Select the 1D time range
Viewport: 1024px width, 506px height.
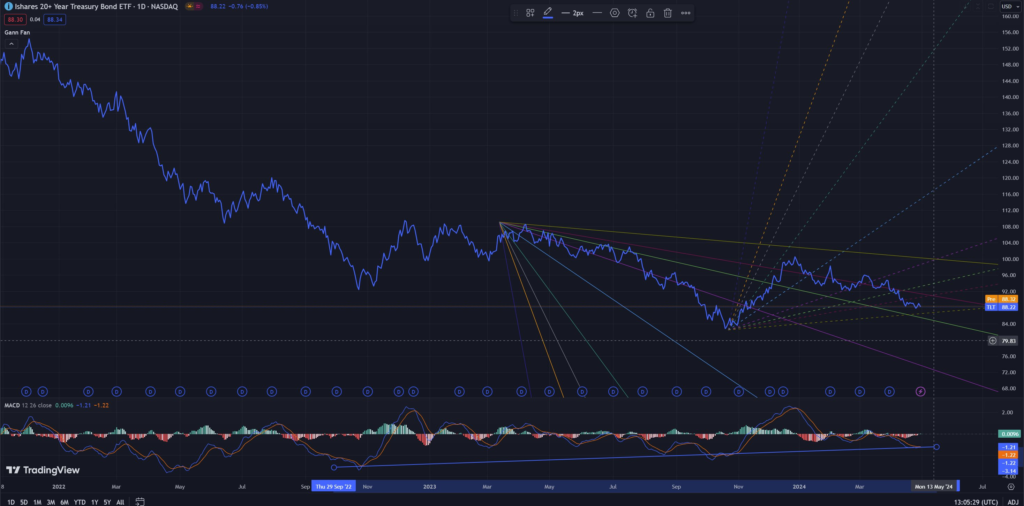pos(10,502)
